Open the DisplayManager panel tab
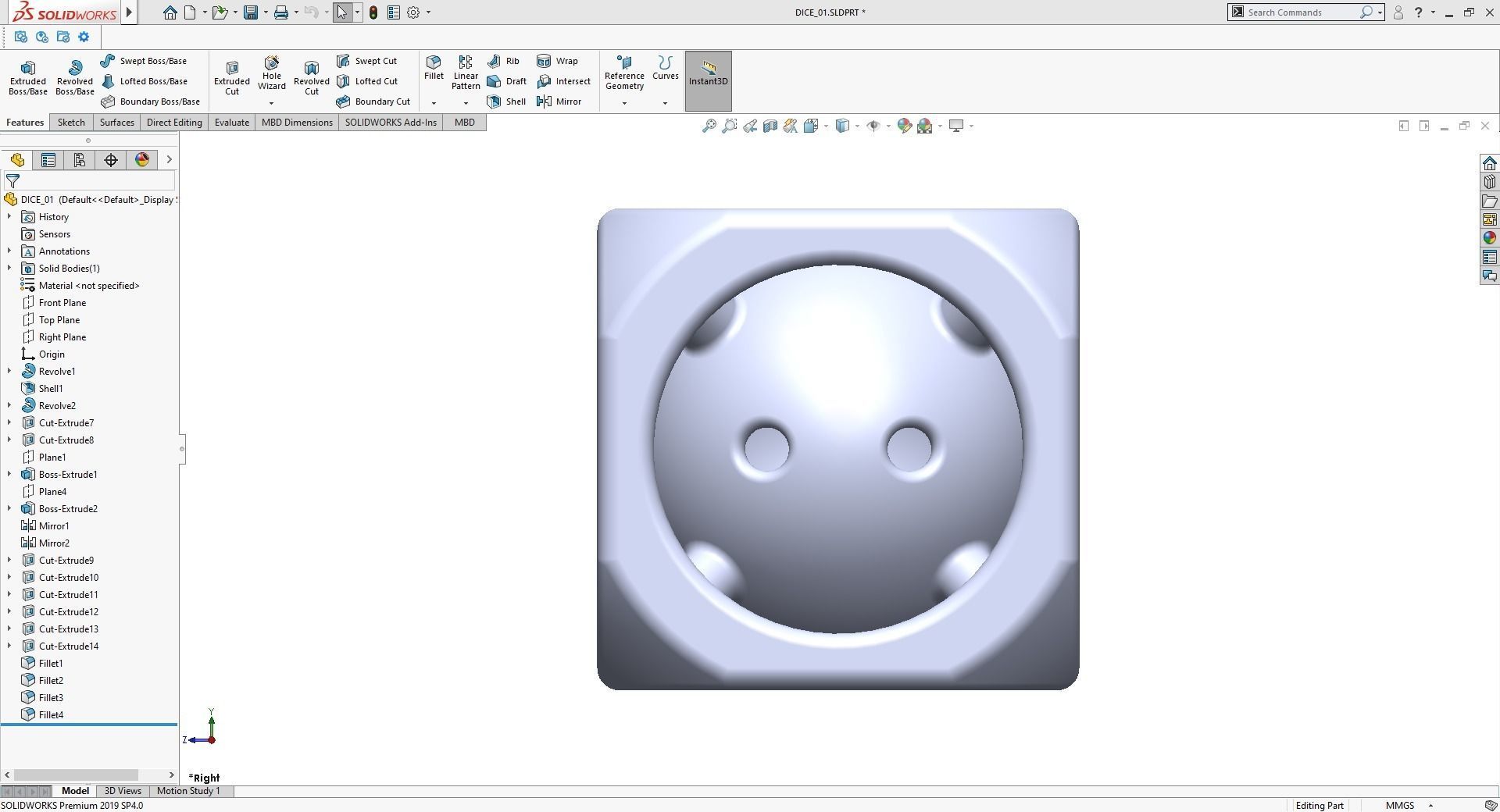1500x812 pixels. (142, 160)
